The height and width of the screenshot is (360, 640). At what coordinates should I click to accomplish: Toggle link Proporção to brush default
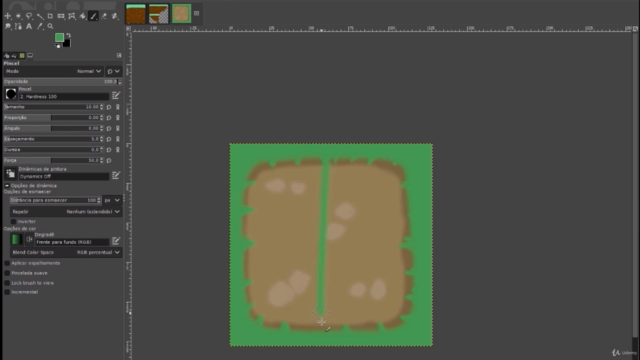(118, 118)
